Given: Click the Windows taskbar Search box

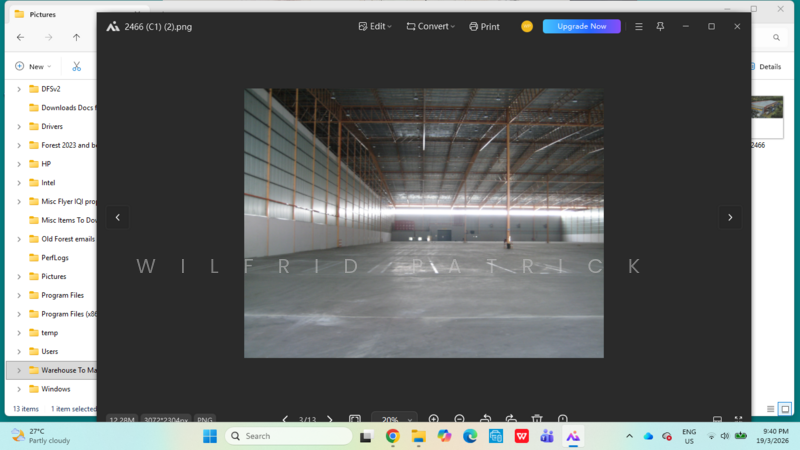Looking at the screenshot, I should tap(288, 436).
